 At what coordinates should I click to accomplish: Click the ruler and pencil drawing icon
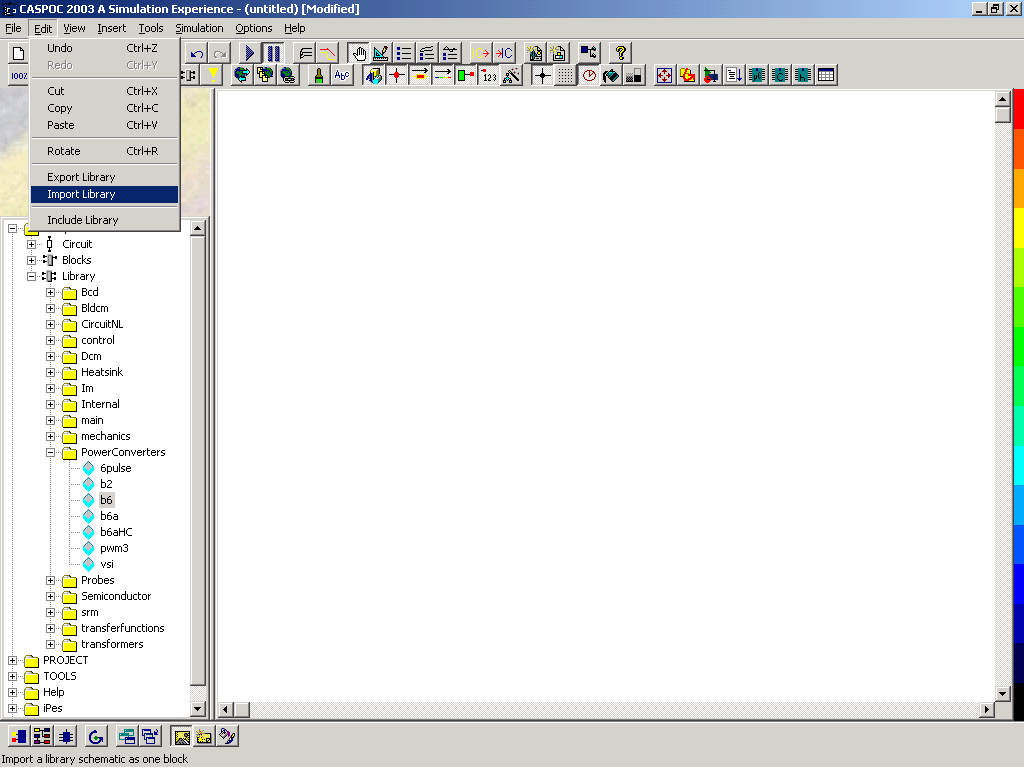381,54
